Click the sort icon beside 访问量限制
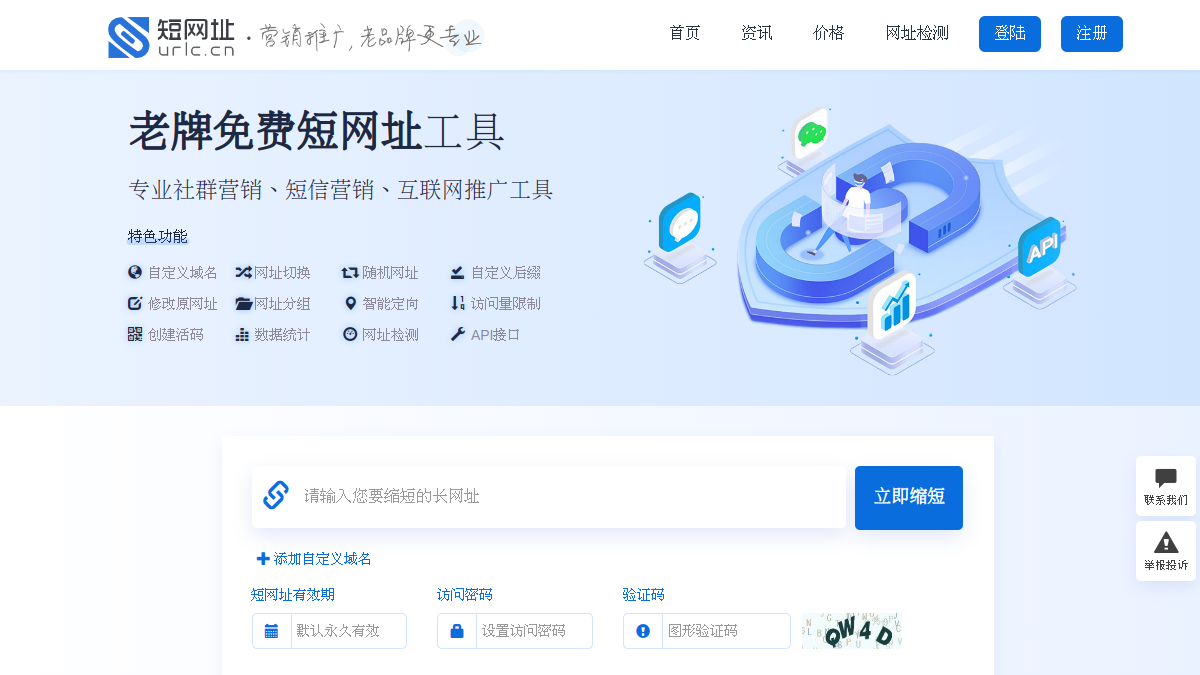The height and width of the screenshot is (675, 1200). click(457, 303)
